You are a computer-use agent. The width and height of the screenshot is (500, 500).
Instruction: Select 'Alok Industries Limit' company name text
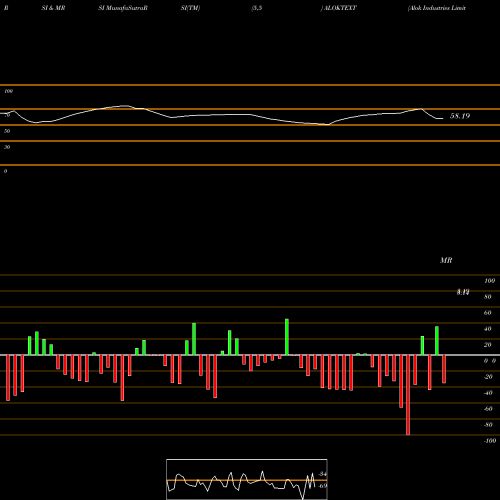coord(437,8)
